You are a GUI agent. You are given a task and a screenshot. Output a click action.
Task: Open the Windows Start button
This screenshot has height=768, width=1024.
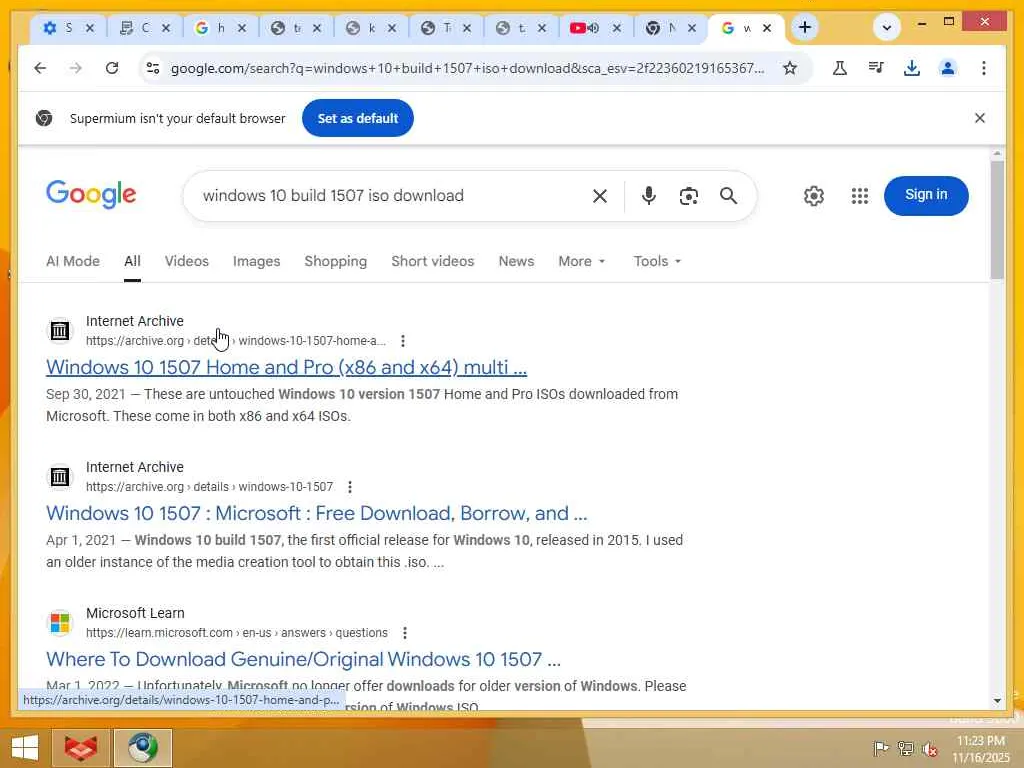[x=25, y=748]
